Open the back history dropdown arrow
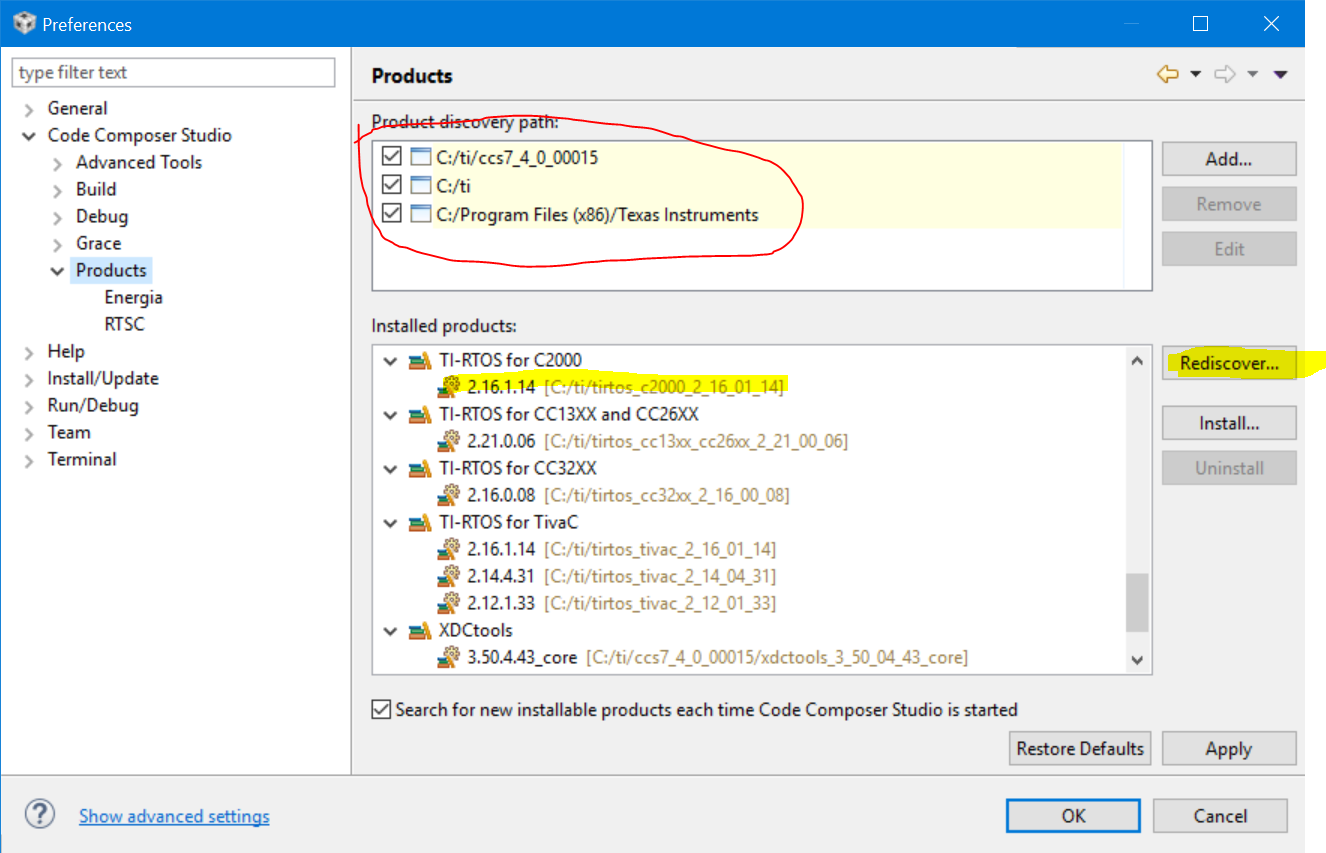Viewport: 1326px width, 853px height. coord(1196,75)
